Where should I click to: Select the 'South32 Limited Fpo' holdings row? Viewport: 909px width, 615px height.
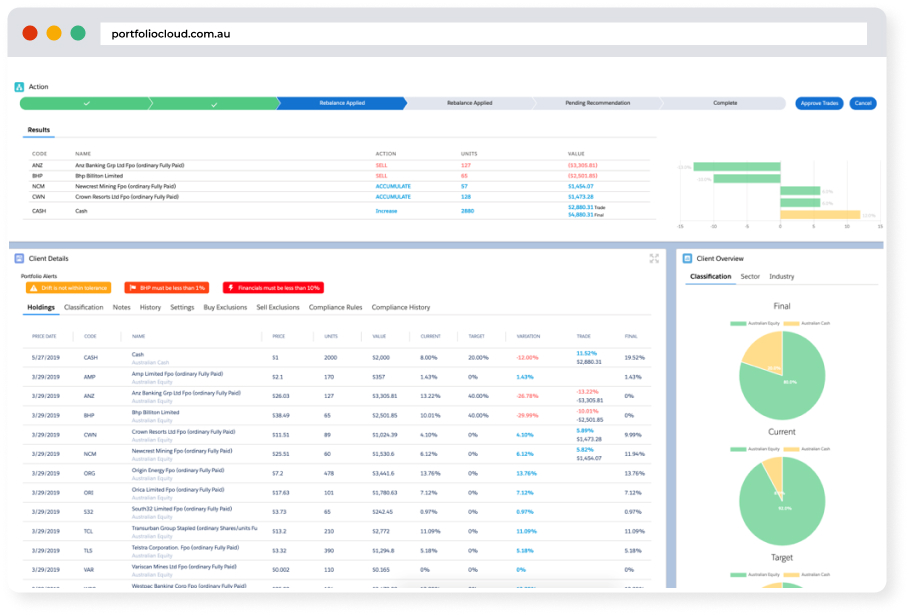(337, 512)
